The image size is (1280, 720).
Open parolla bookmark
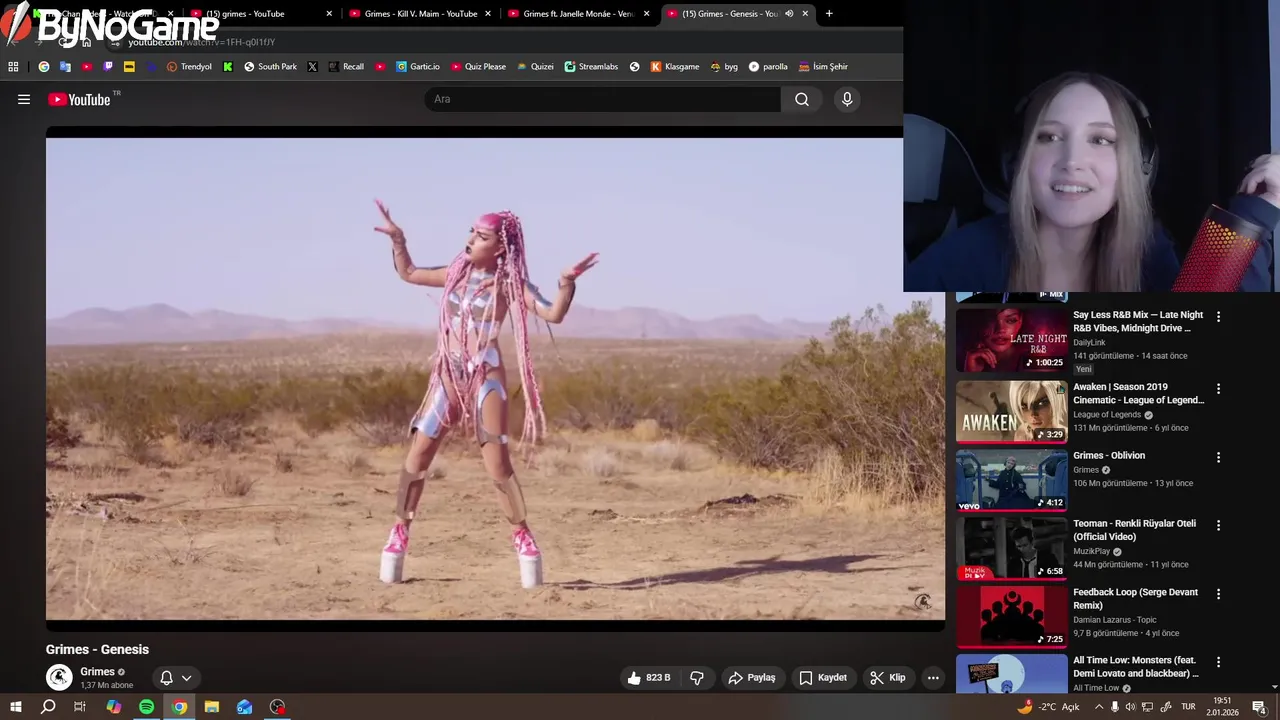tap(768, 67)
